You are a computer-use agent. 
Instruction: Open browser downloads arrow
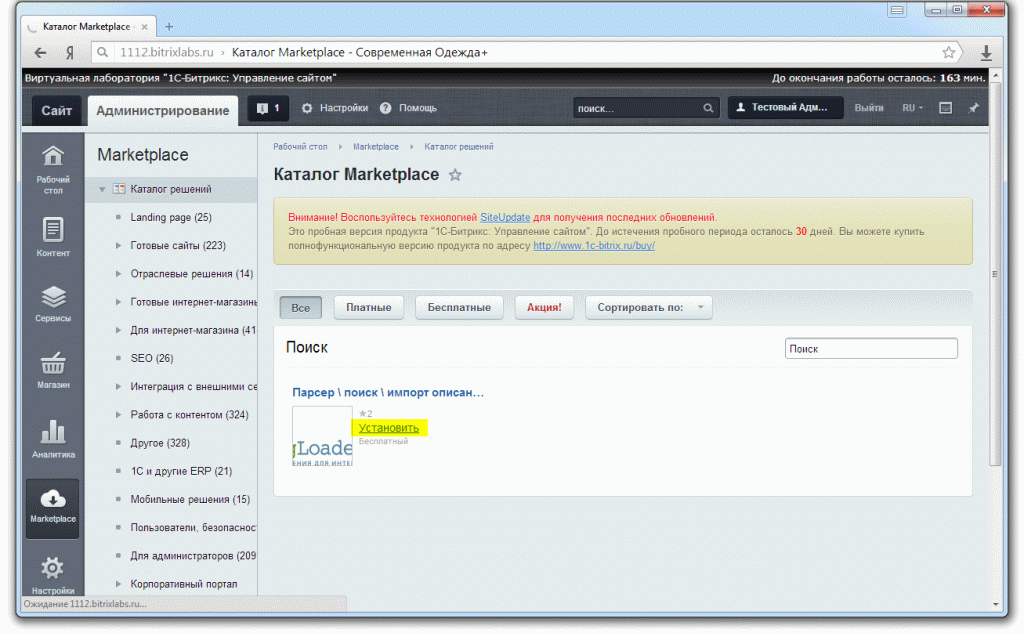986,53
